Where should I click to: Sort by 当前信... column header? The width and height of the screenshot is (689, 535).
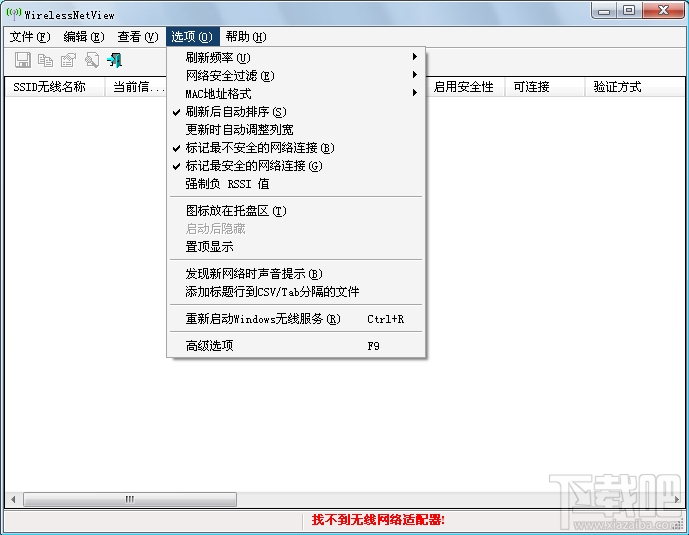(x=136, y=87)
